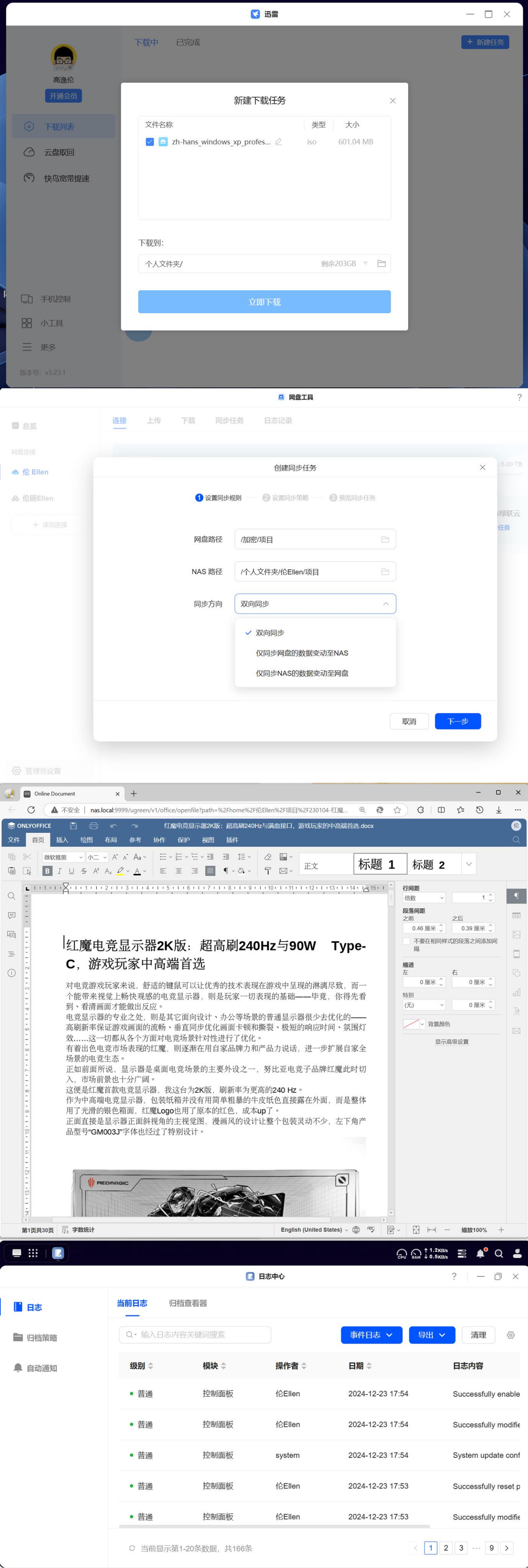Open log center settings gear
This screenshot has width=528, height=1568.
[x=511, y=1335]
